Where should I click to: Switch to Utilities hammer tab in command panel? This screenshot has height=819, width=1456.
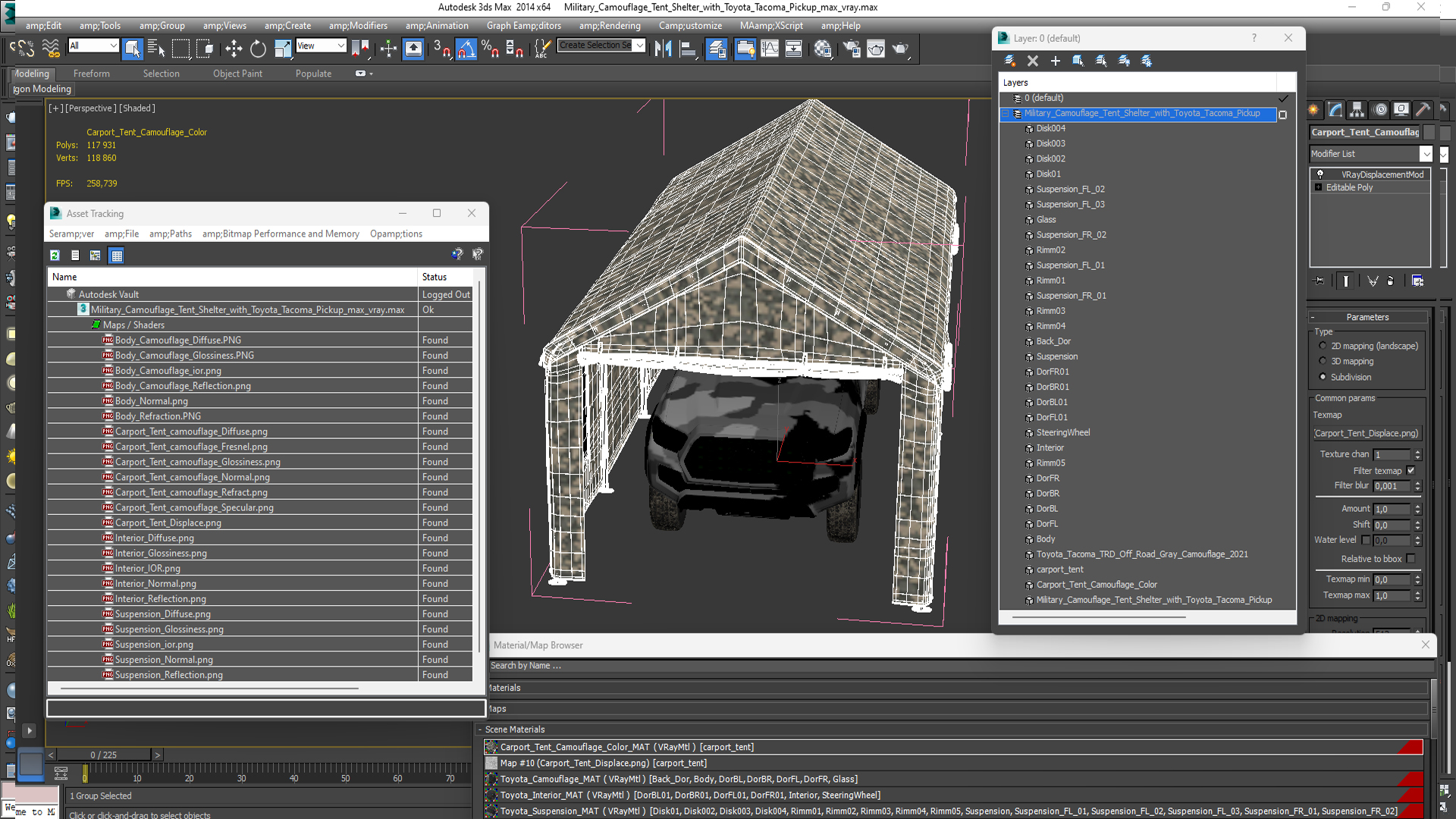[1423, 110]
